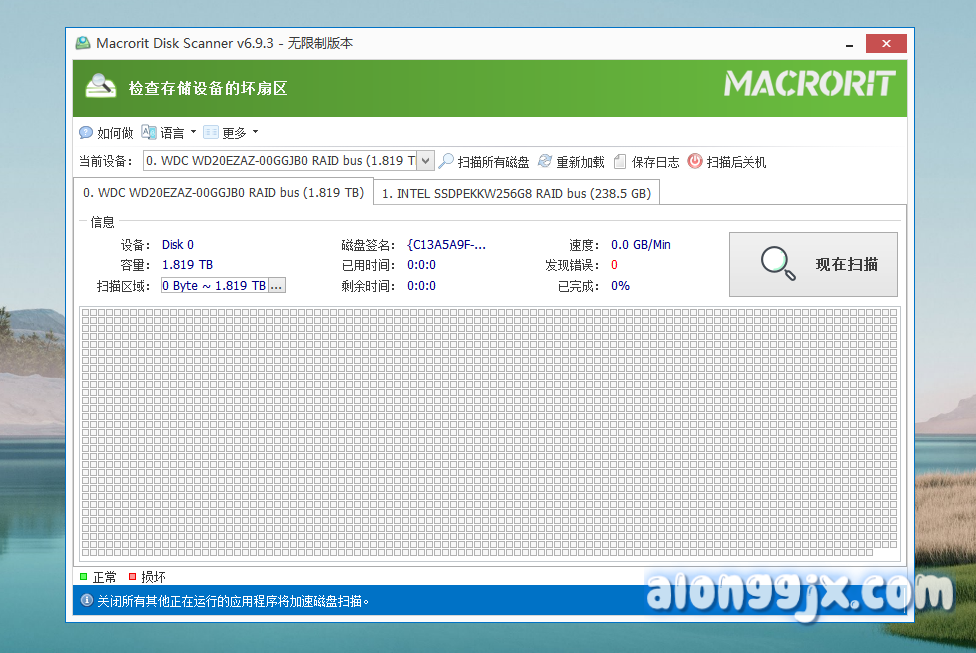
Task: Click the red 损坏 legend square
Action: click(132, 577)
